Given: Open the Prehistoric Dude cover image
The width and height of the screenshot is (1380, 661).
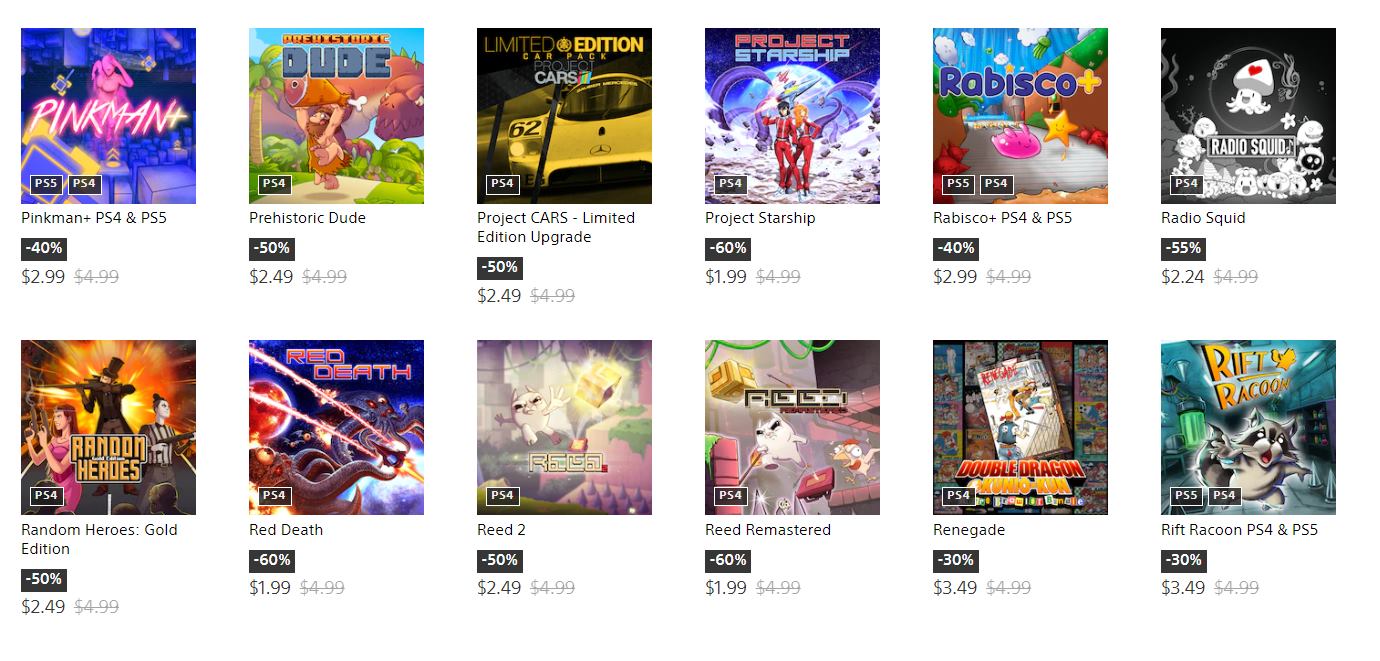Looking at the screenshot, I should [x=336, y=116].
